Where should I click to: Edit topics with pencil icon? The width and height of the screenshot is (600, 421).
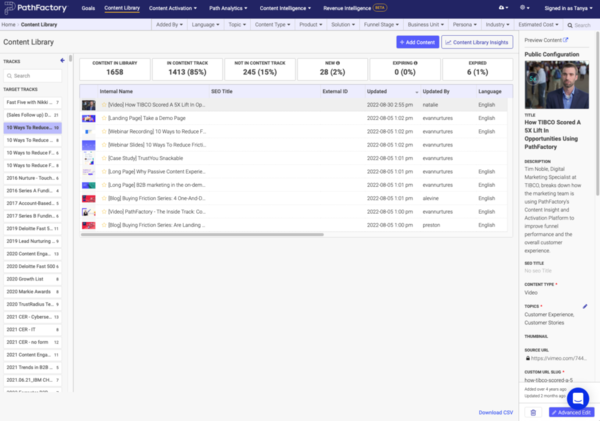[585, 306]
